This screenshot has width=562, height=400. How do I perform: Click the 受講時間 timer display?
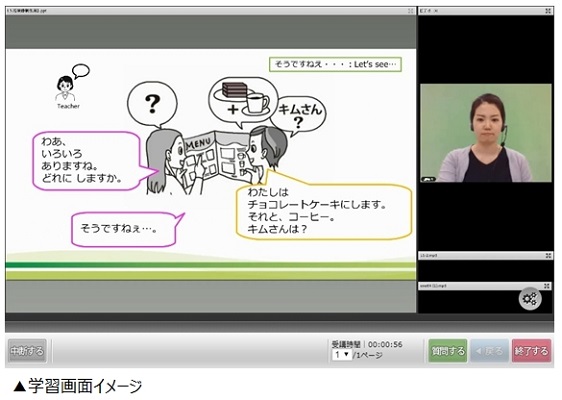point(367,344)
